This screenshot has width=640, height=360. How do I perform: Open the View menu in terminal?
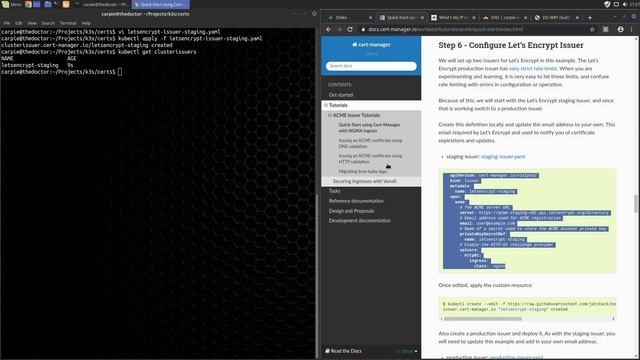pyautogui.click(x=32, y=23)
